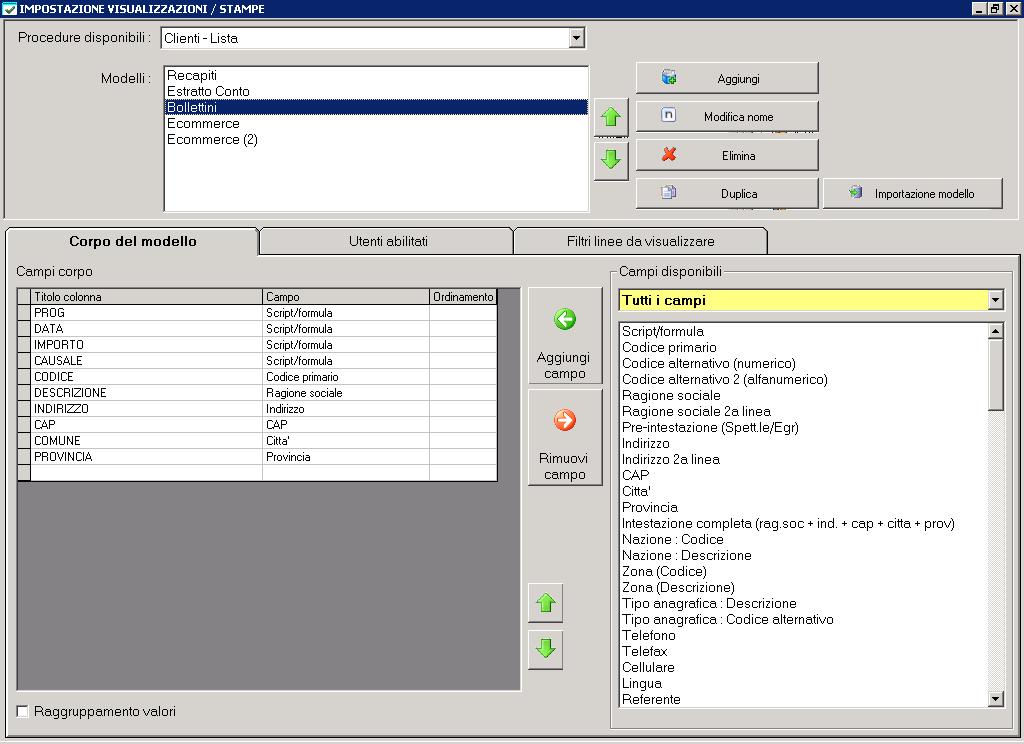
Task: Click the Ordinamento column header
Action: 463,297
